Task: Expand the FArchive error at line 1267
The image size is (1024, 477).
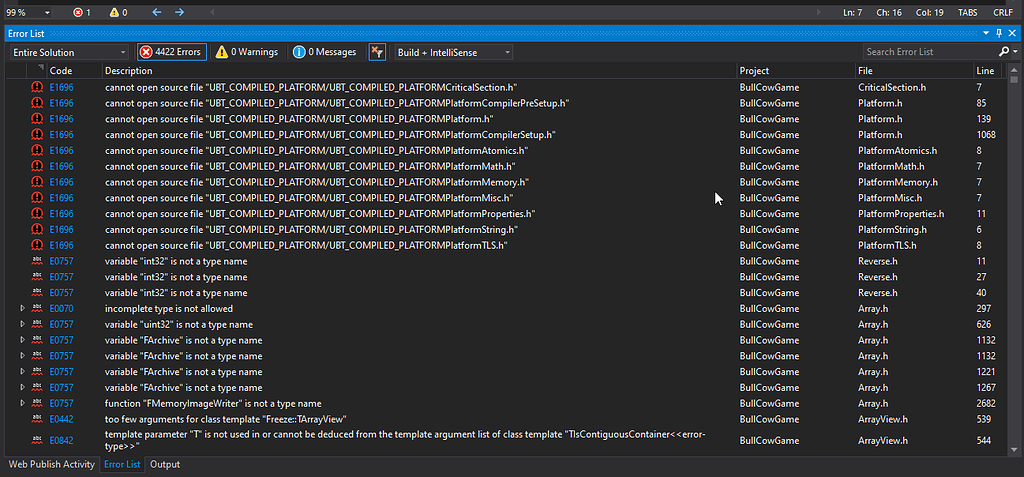Action: [22, 387]
